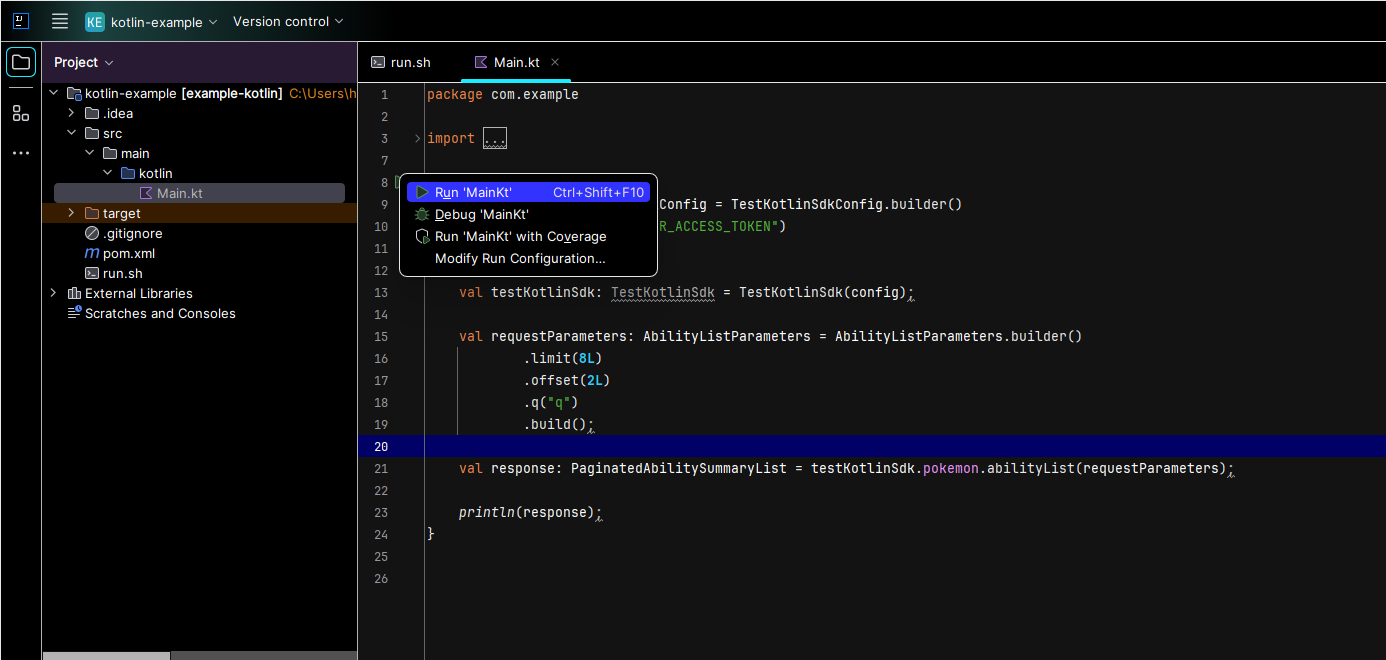Image resolution: width=1386 pixels, height=660 pixels.
Task: Close the Main.kt tab
Action: [x=555, y=62]
